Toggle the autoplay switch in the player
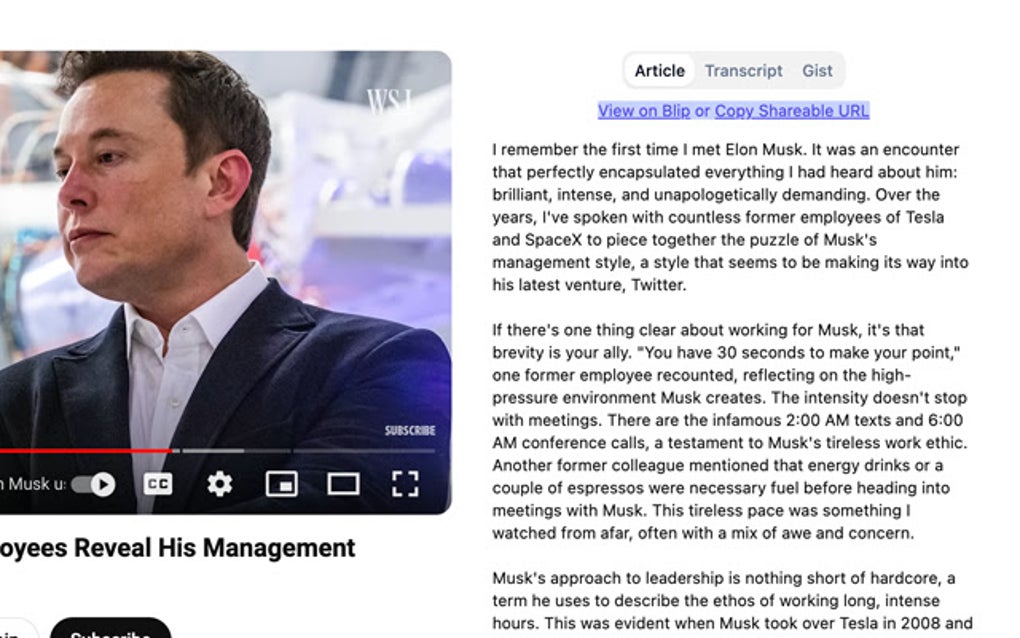Screen dimensions: 1020x638 (94, 485)
